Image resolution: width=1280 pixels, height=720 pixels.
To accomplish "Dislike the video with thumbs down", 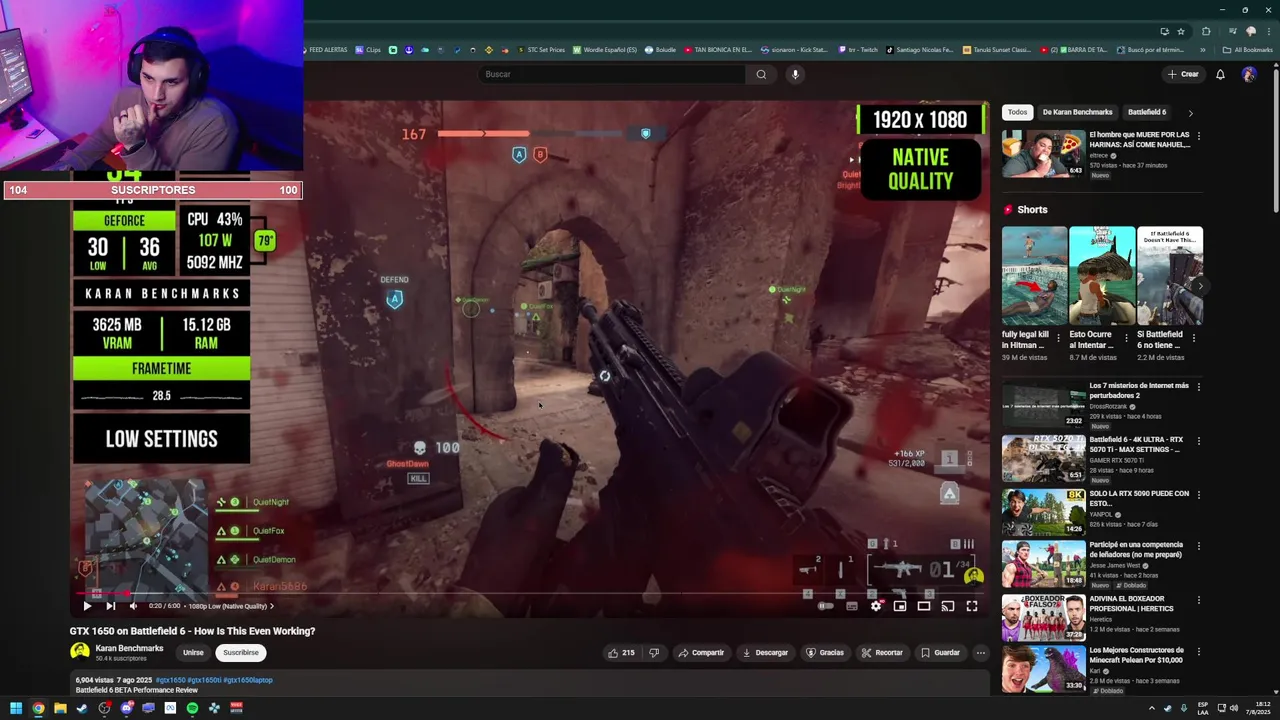I will click(x=654, y=653).
